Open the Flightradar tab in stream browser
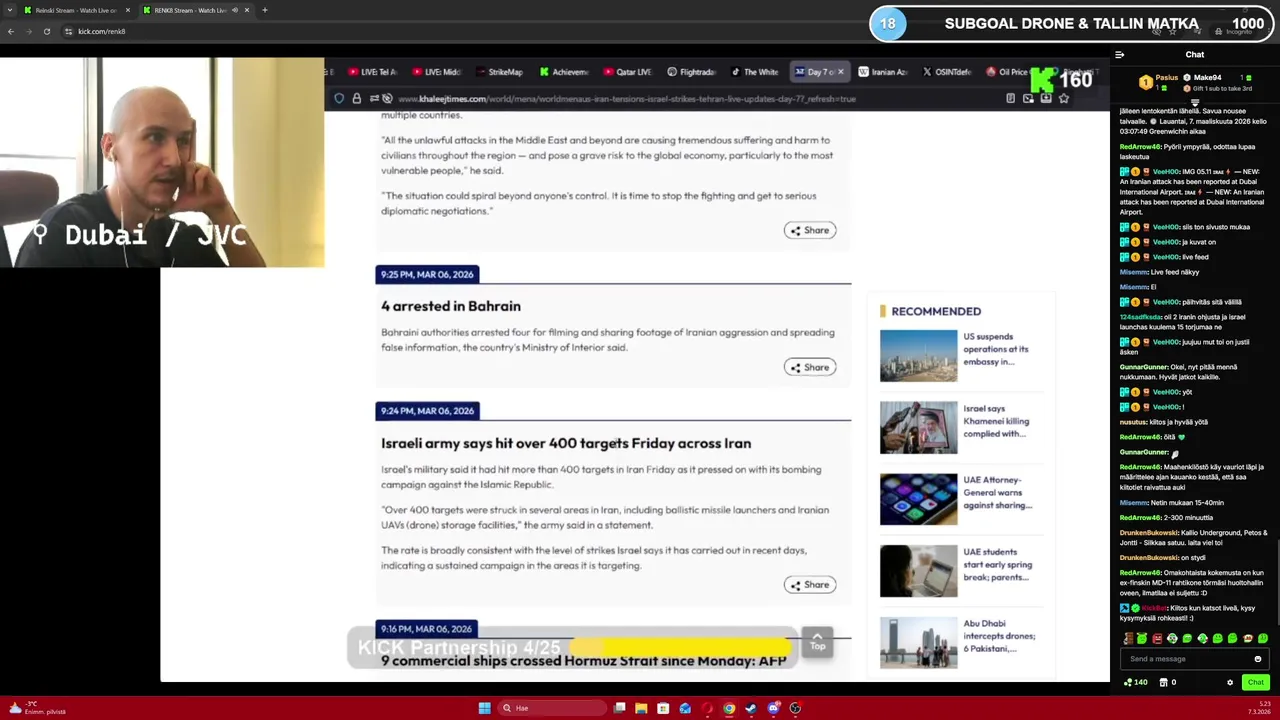The width and height of the screenshot is (1280, 720). (691, 72)
